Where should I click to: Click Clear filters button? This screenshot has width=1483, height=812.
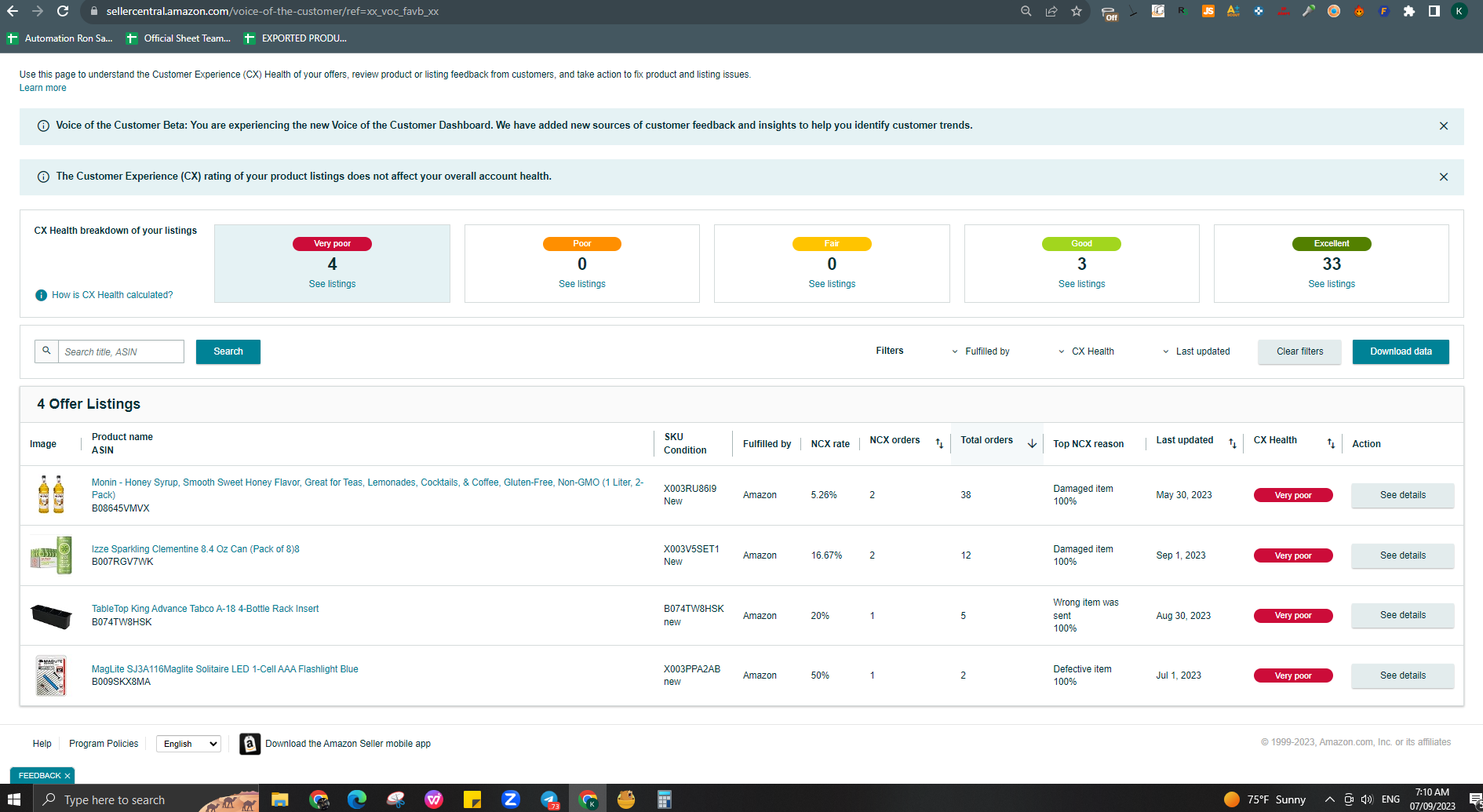tap(1299, 351)
